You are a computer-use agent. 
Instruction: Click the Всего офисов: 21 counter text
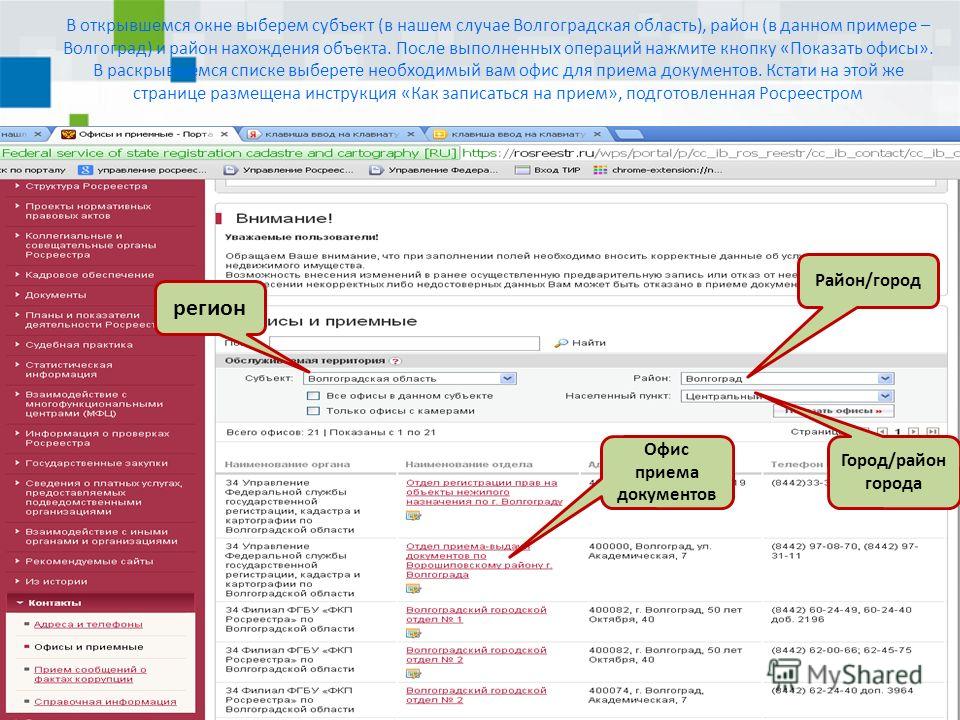click(273, 432)
